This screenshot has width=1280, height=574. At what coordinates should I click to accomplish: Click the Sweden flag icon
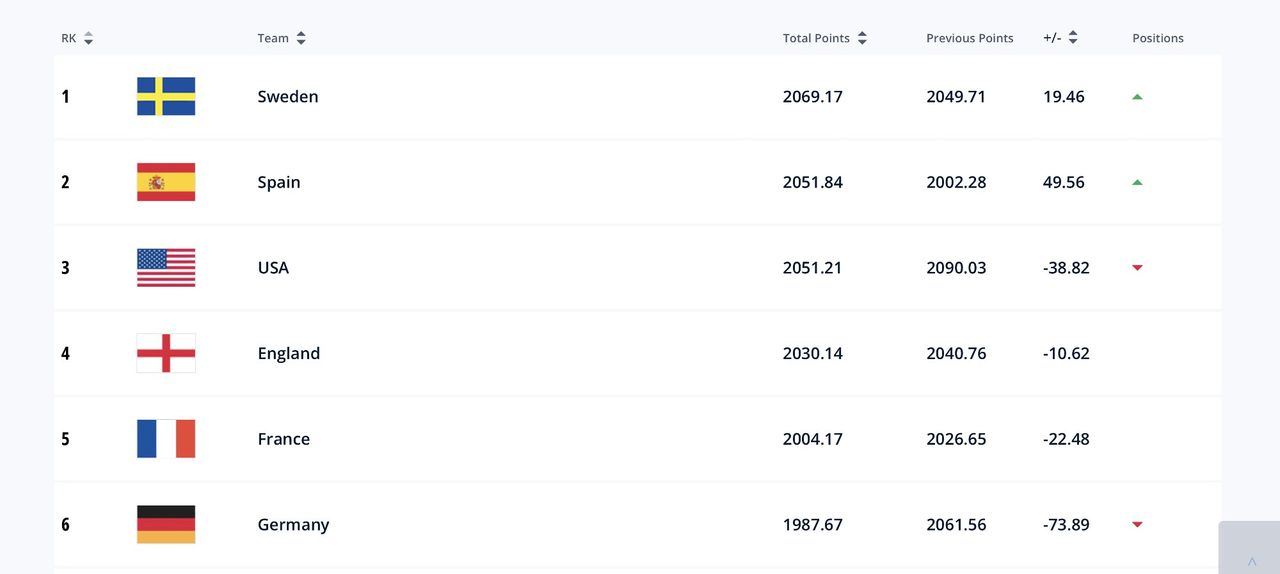(x=166, y=97)
